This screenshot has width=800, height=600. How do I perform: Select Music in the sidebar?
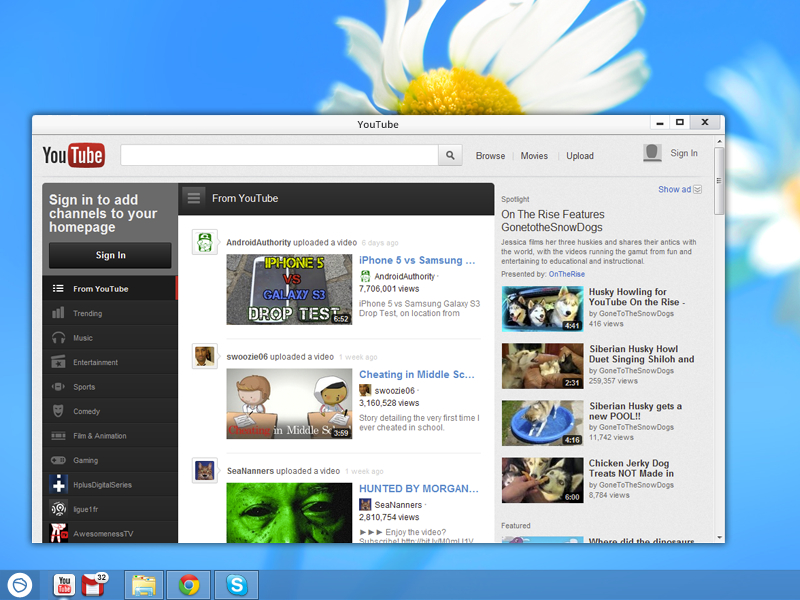[x=110, y=338]
